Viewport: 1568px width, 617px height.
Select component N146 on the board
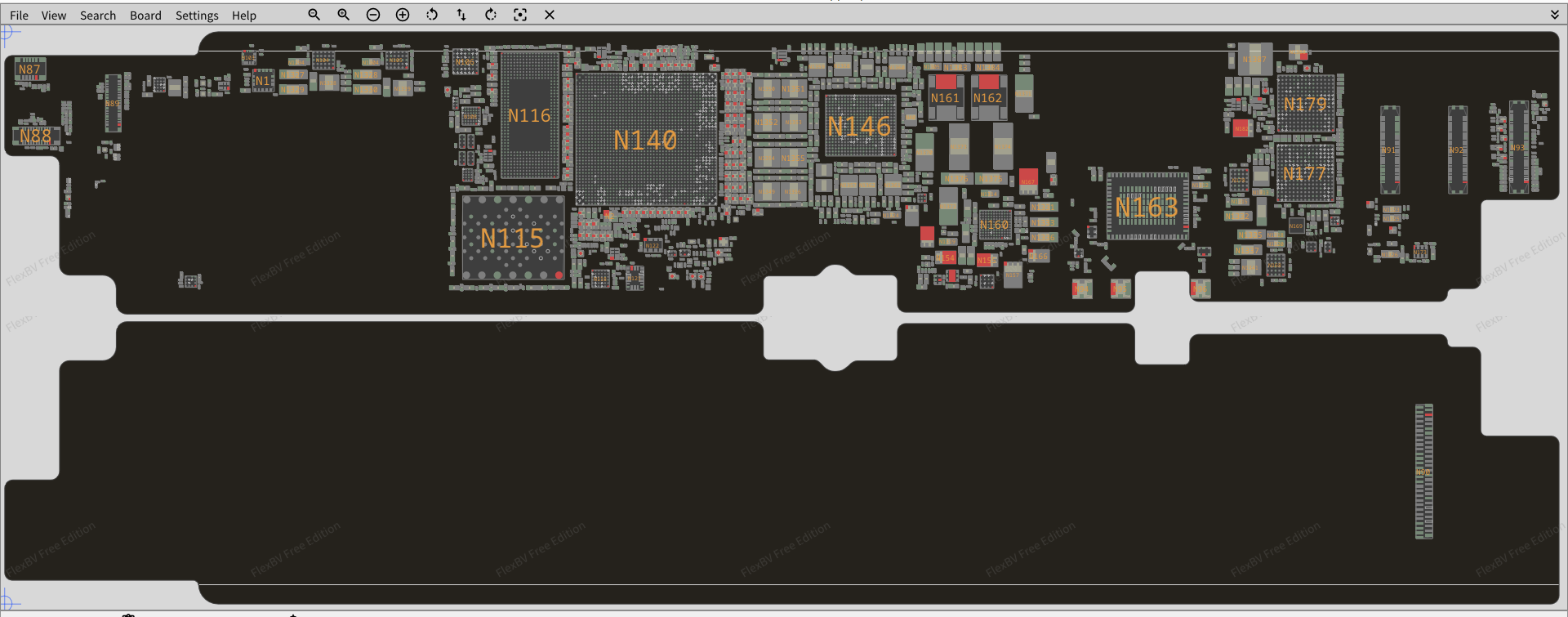(x=859, y=126)
